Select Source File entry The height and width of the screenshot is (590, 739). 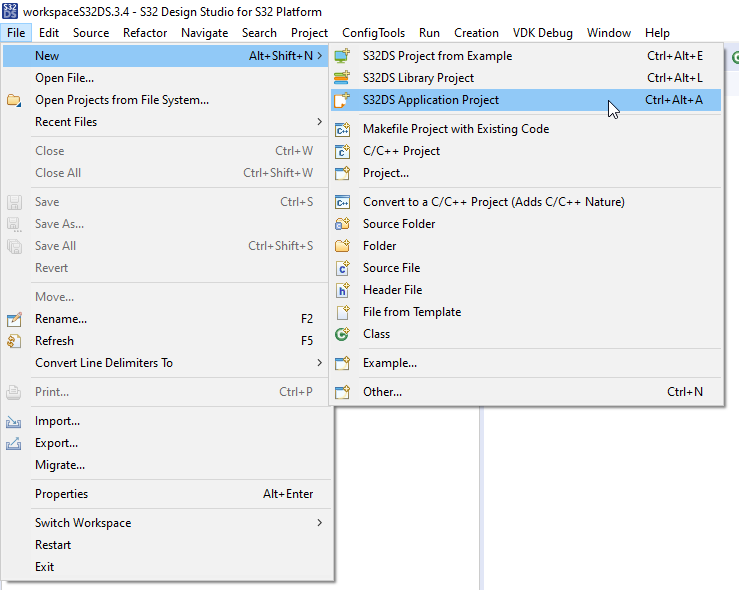(x=526, y=268)
